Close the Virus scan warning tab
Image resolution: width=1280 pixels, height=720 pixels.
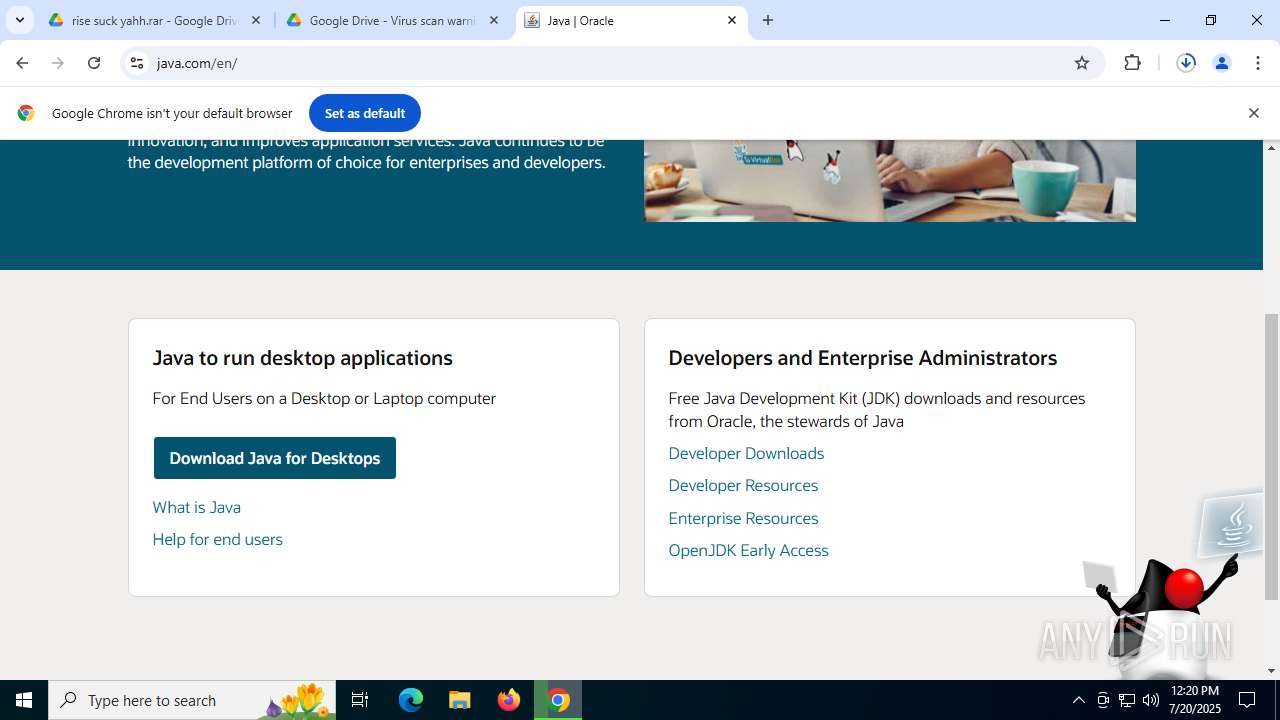coord(494,20)
